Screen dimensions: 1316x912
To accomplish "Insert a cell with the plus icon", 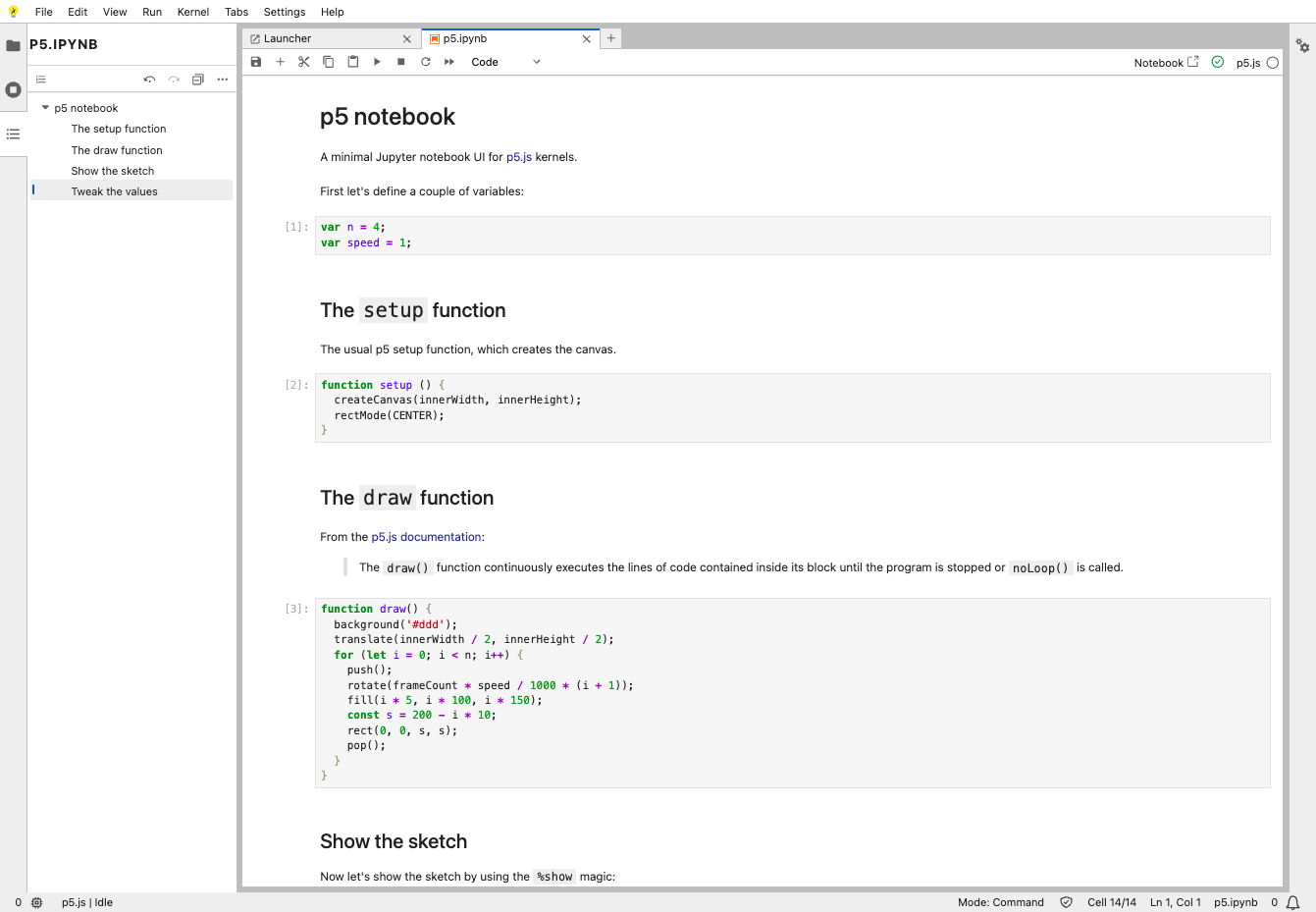I will click(280, 62).
